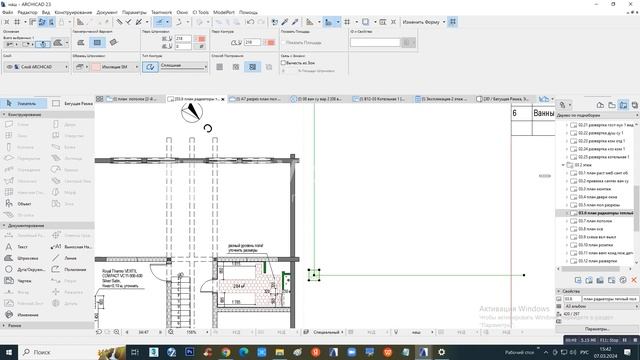Click the inject parameters syringe icon
The image size is (640, 360).
(x=295, y=22)
